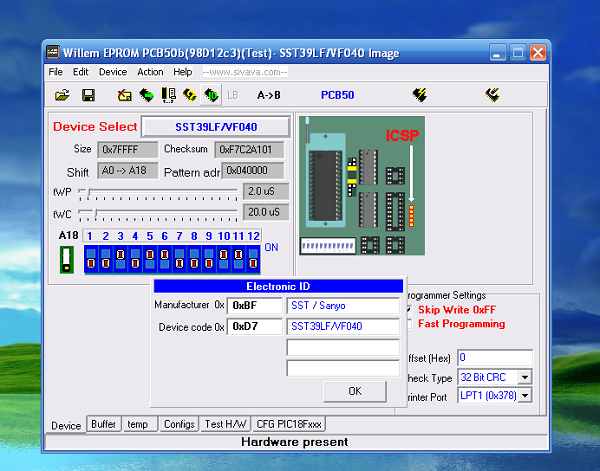Click the Size field showing 0x7FFFF
Image resolution: width=600 pixels, height=471 pixels.
[x=127, y=149]
